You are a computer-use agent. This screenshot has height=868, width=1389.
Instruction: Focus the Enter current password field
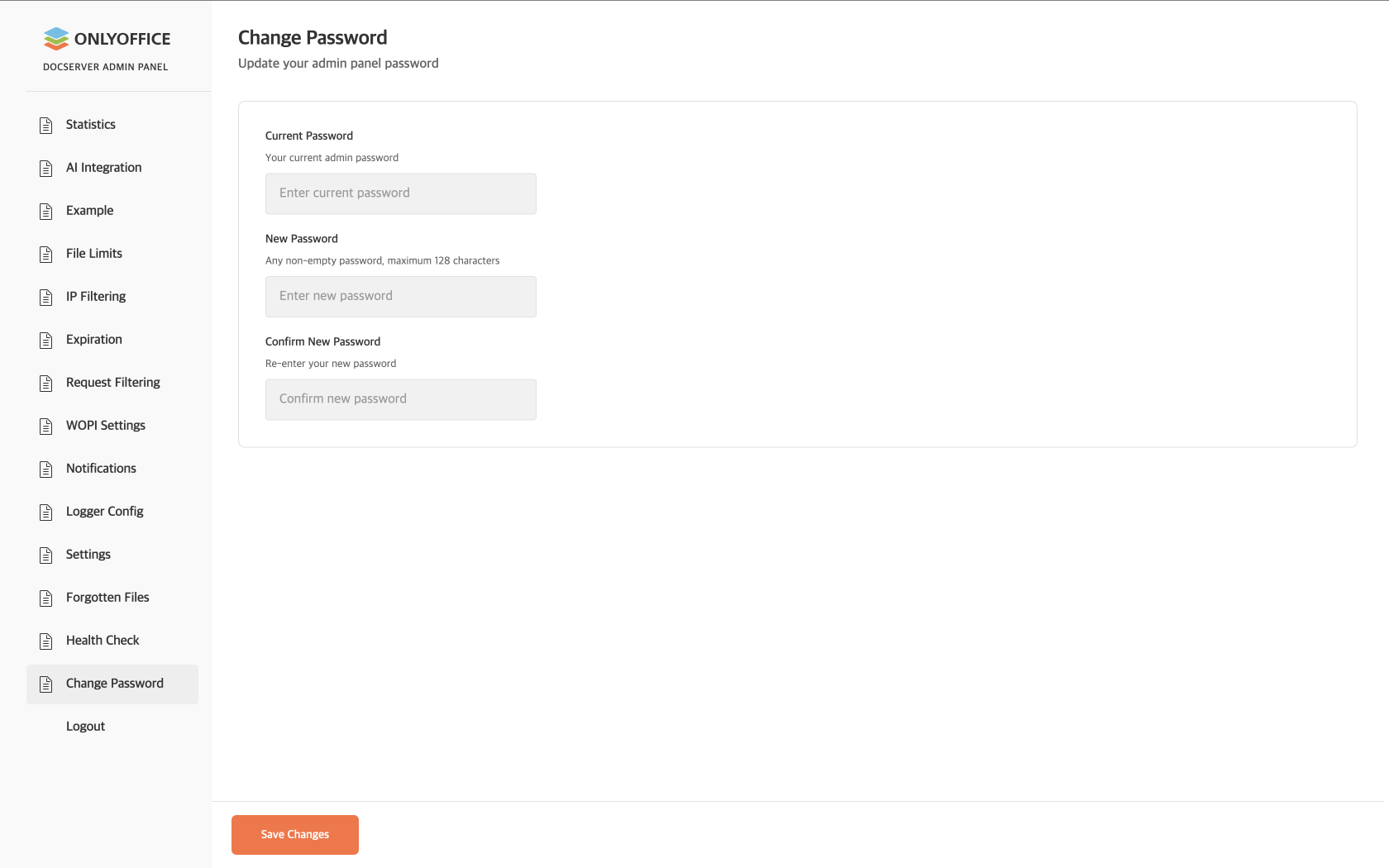400,193
